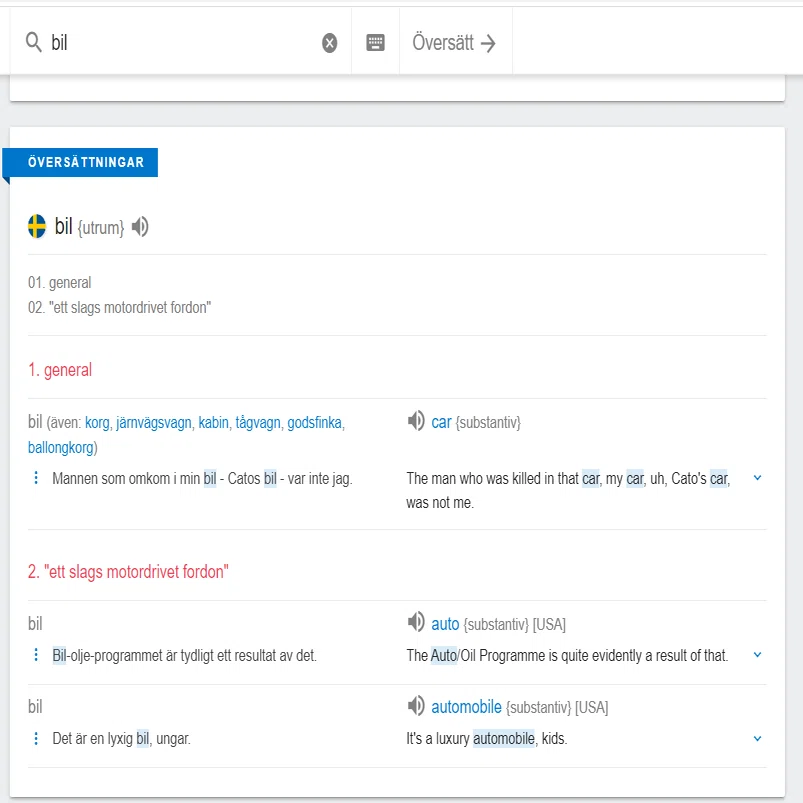Viewport: 803px width, 803px height.
Task: Open the automobile translation link
Action: [x=466, y=707]
